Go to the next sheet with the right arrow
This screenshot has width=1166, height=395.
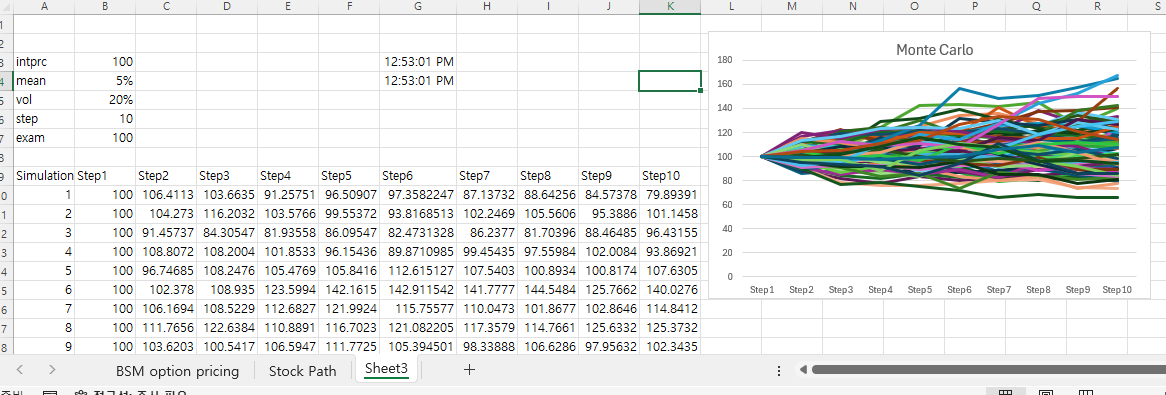click(52, 370)
